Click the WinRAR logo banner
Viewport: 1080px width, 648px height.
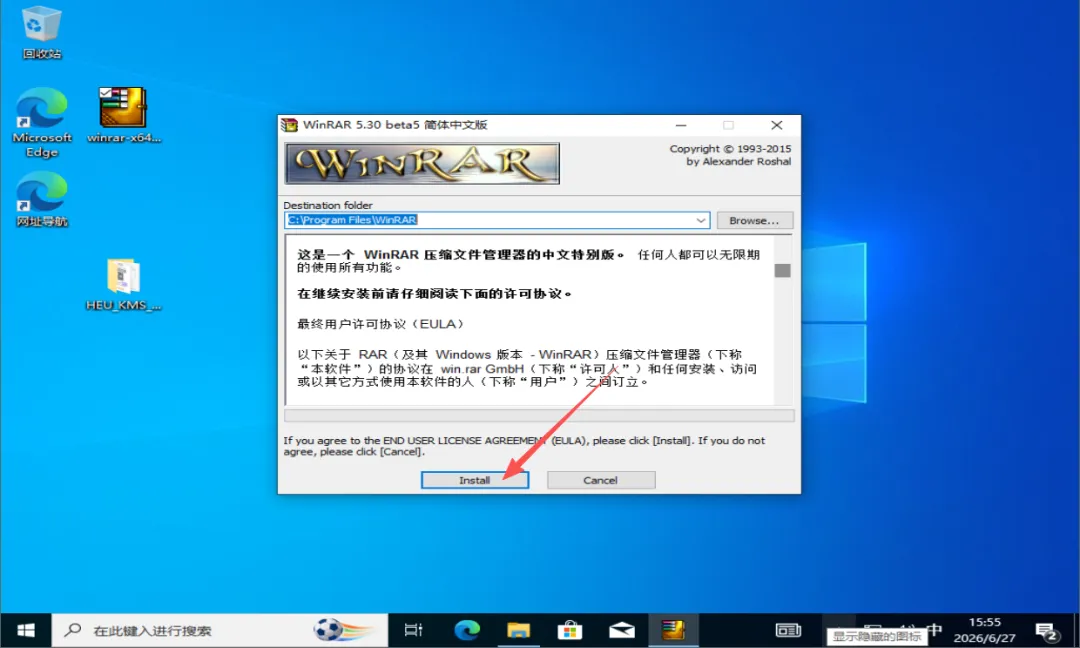pyautogui.click(x=422, y=163)
